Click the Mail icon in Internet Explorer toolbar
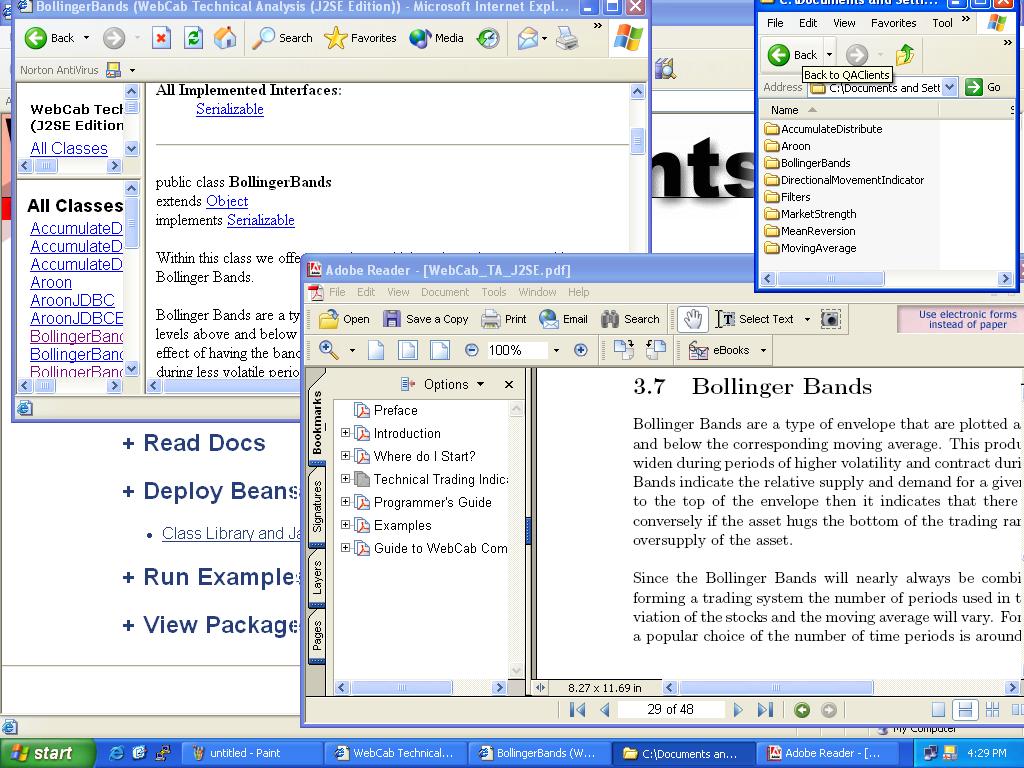The image size is (1024, 768). pos(528,39)
